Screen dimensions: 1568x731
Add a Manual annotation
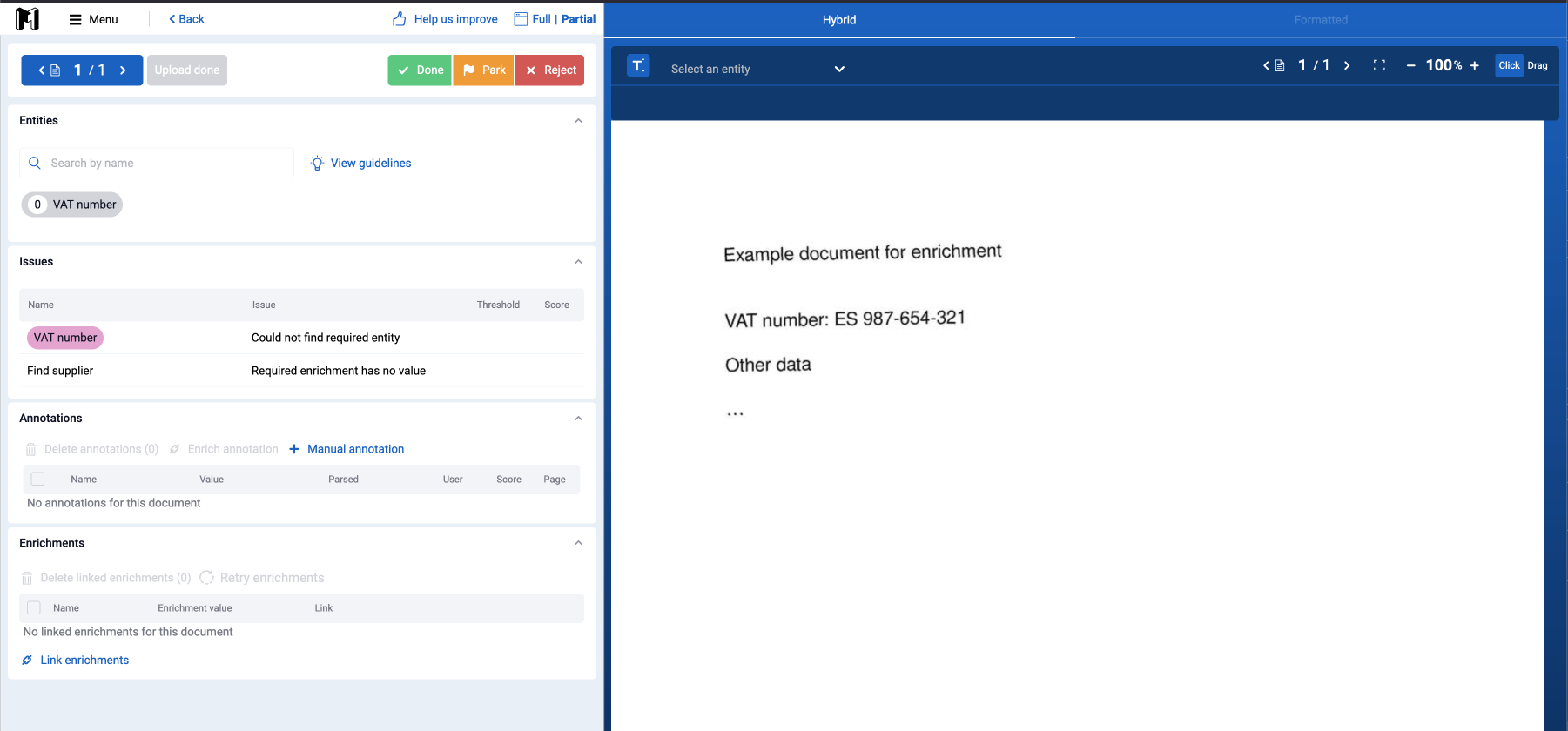click(x=347, y=449)
